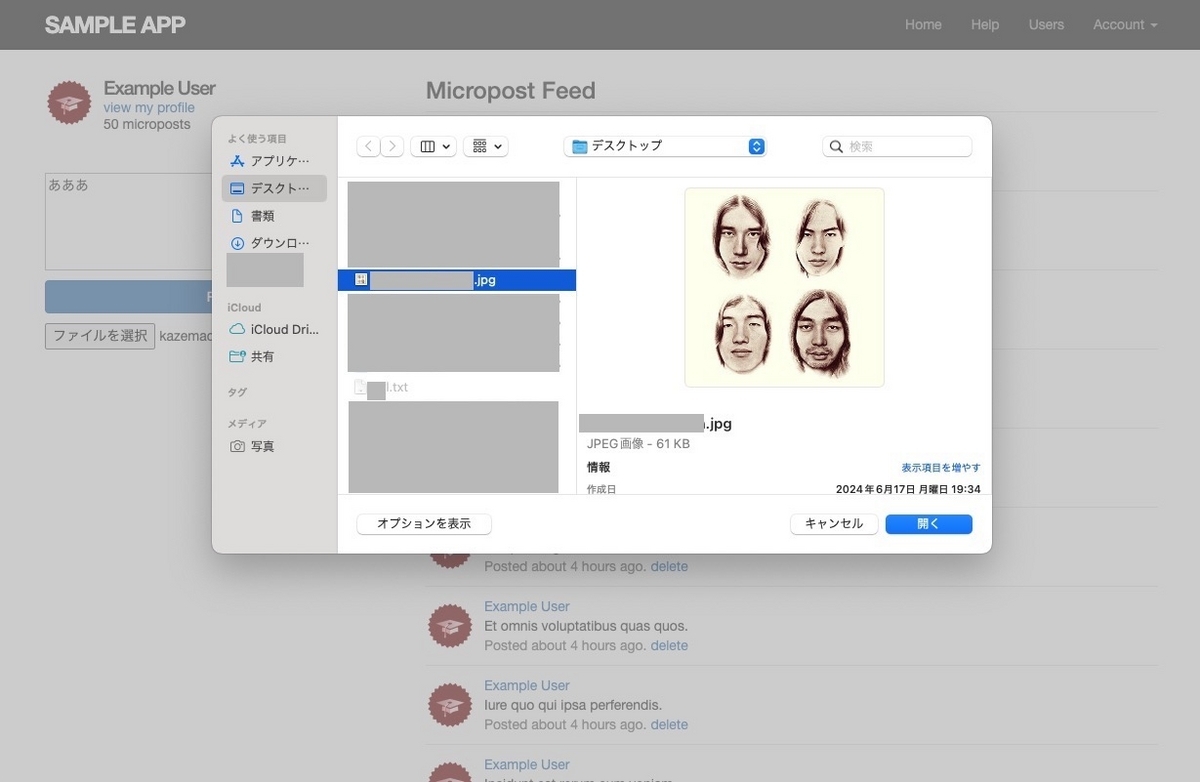Click the ファイルを選択 button
Image resolution: width=1200 pixels, height=782 pixels.
click(100, 336)
